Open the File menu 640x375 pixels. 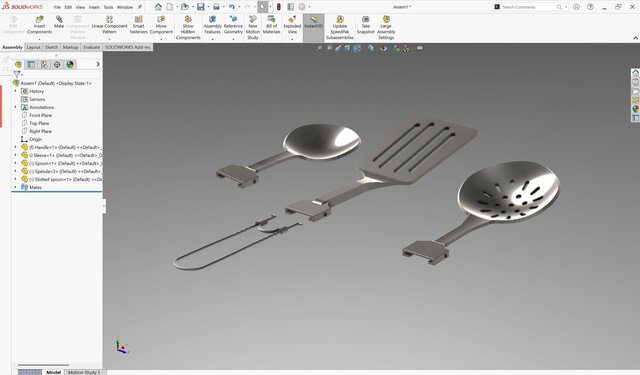point(57,7)
